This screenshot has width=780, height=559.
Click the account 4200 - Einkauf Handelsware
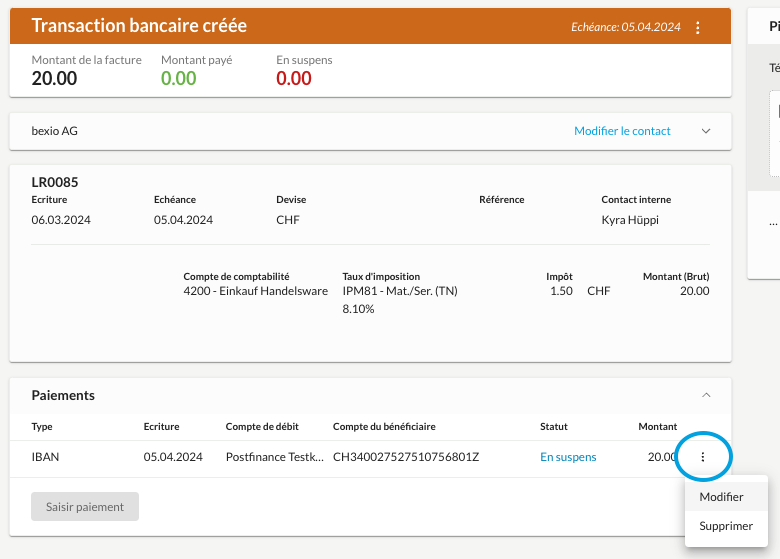[256, 291]
